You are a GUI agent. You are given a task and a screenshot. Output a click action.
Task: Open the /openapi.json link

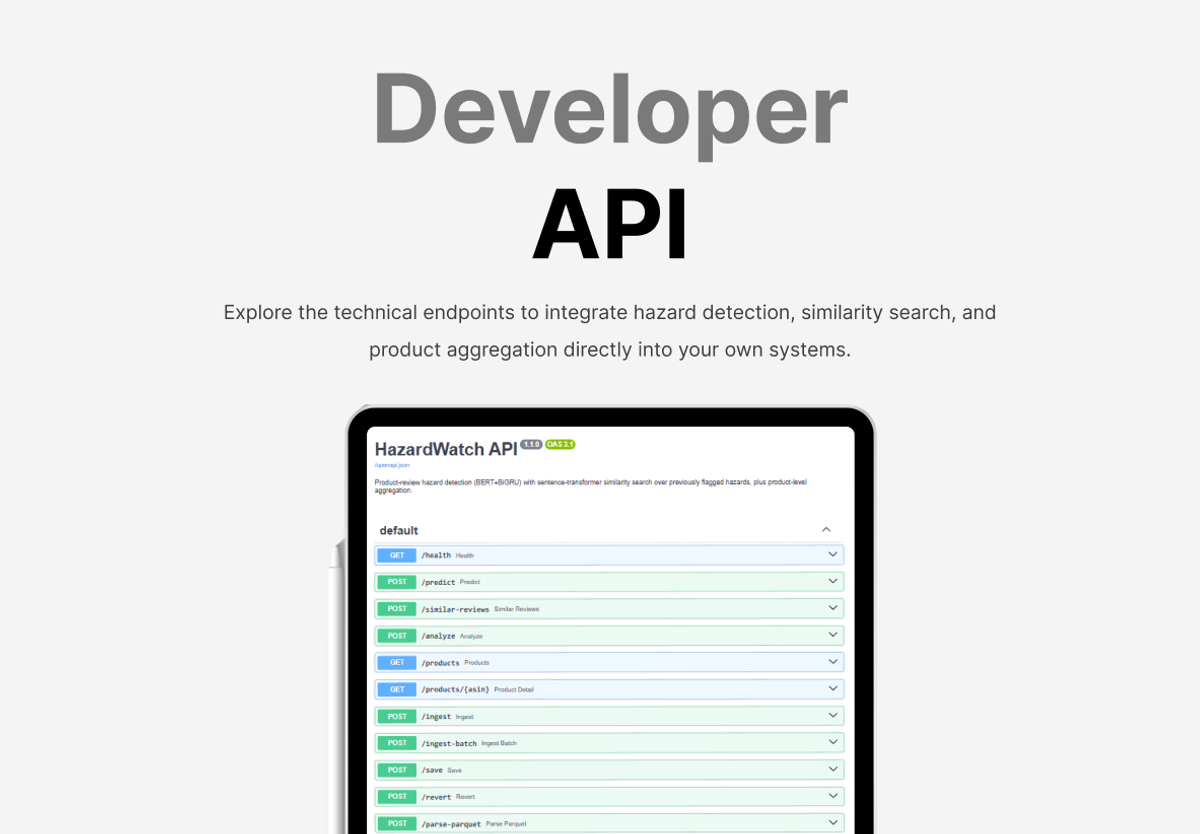tap(392, 465)
